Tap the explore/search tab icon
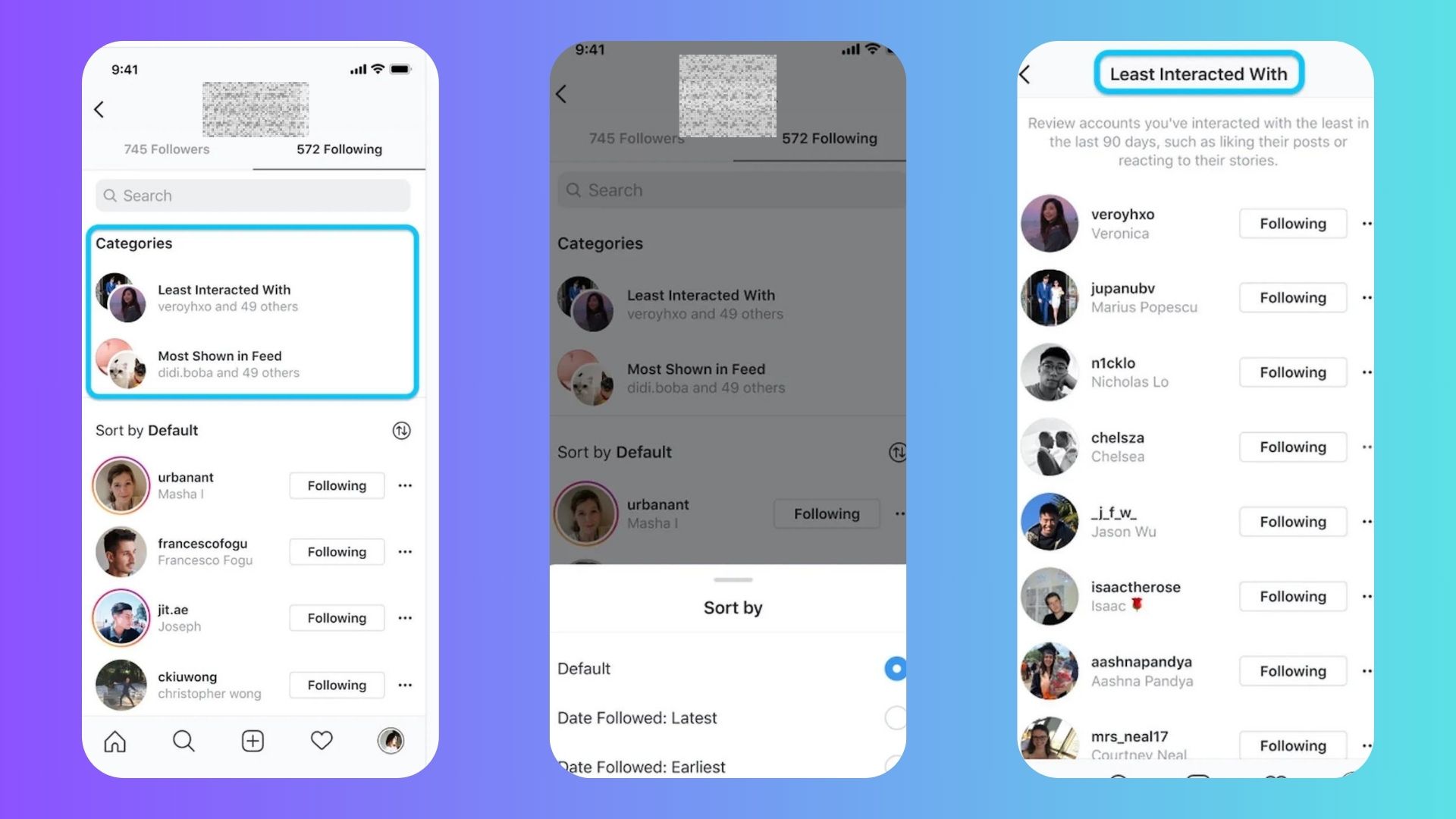 click(x=183, y=742)
